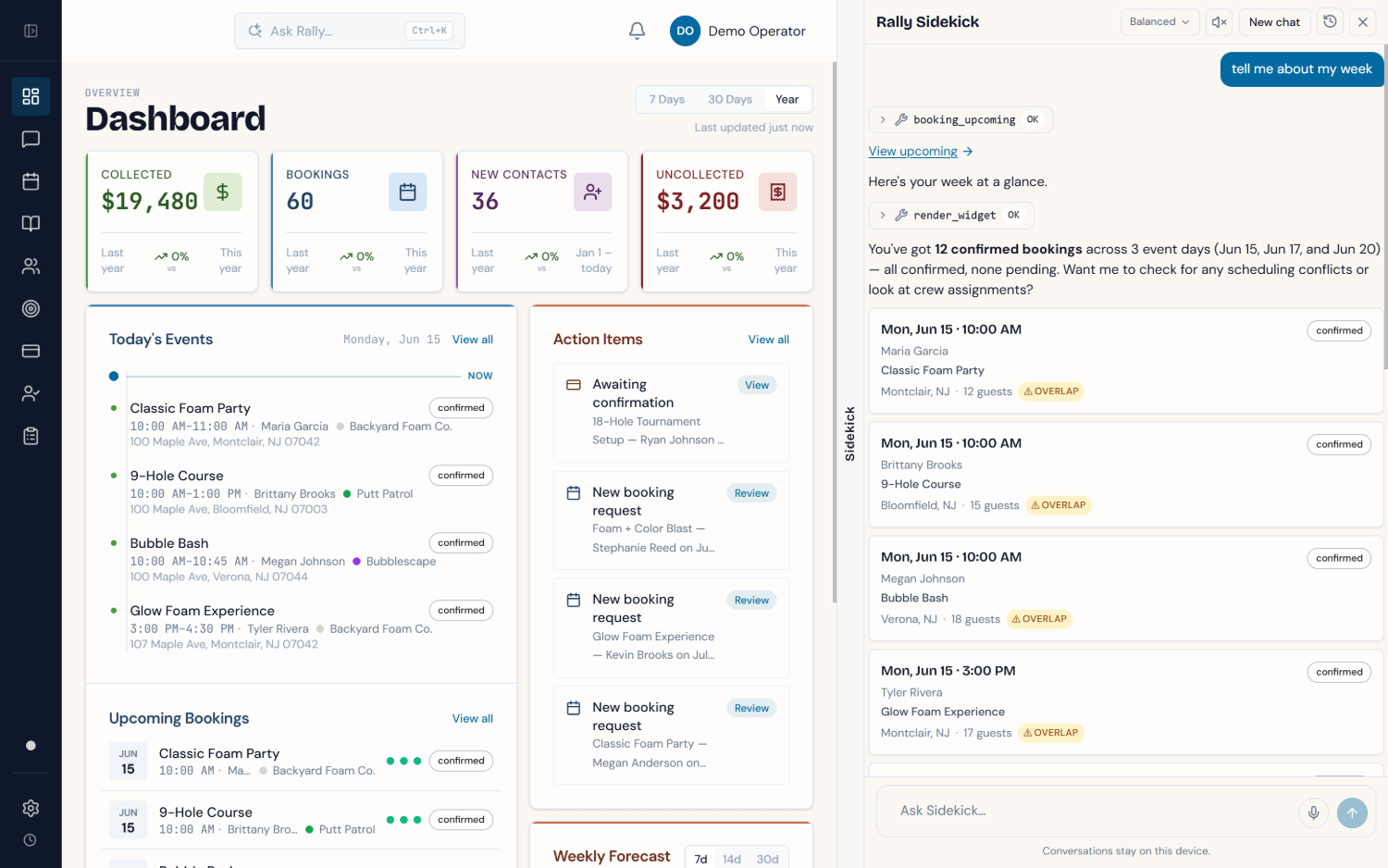
Task: Click the NOW marker on the Today's Events timeline
Action: point(479,376)
